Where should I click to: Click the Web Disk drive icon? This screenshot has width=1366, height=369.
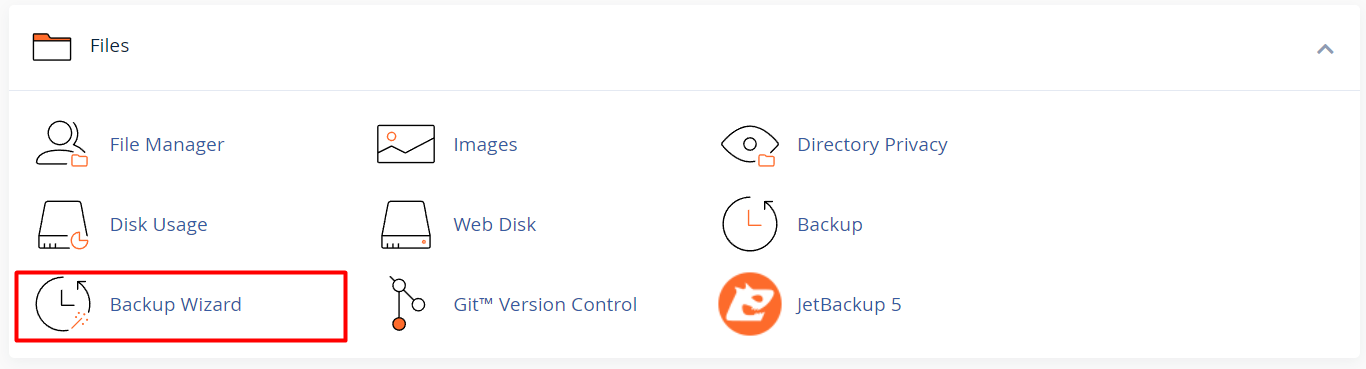(x=406, y=224)
